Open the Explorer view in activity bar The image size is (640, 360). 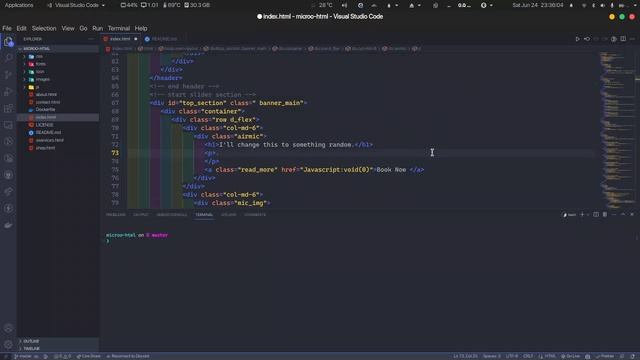(8, 42)
